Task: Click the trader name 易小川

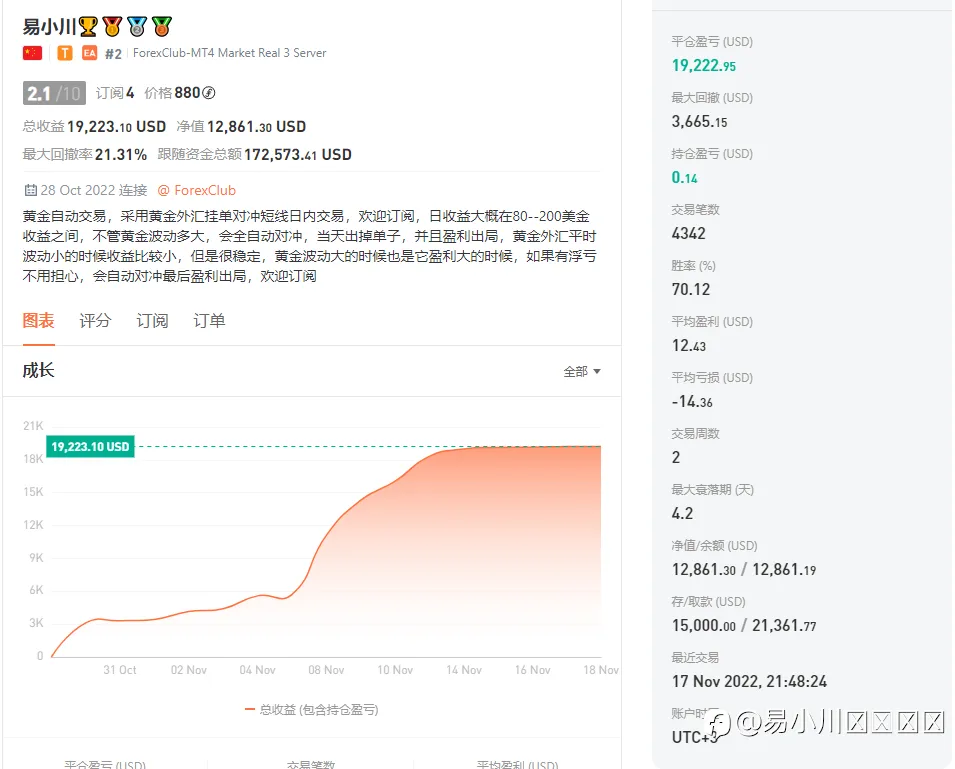Action: [x=49, y=26]
